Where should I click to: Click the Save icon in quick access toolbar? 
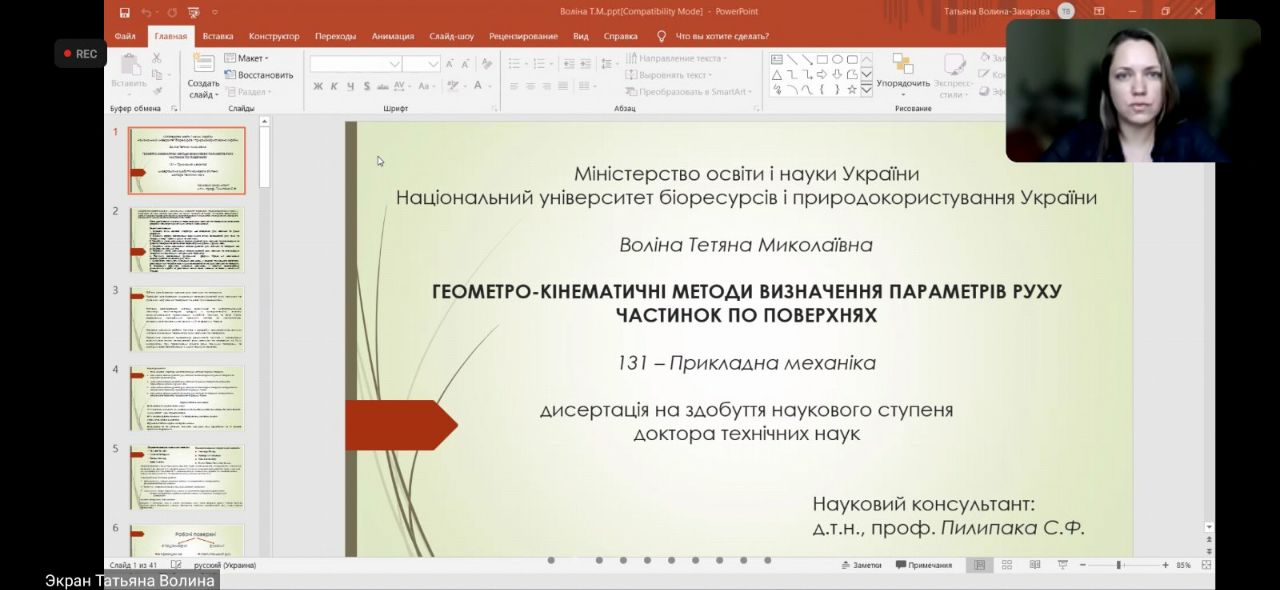pos(125,12)
